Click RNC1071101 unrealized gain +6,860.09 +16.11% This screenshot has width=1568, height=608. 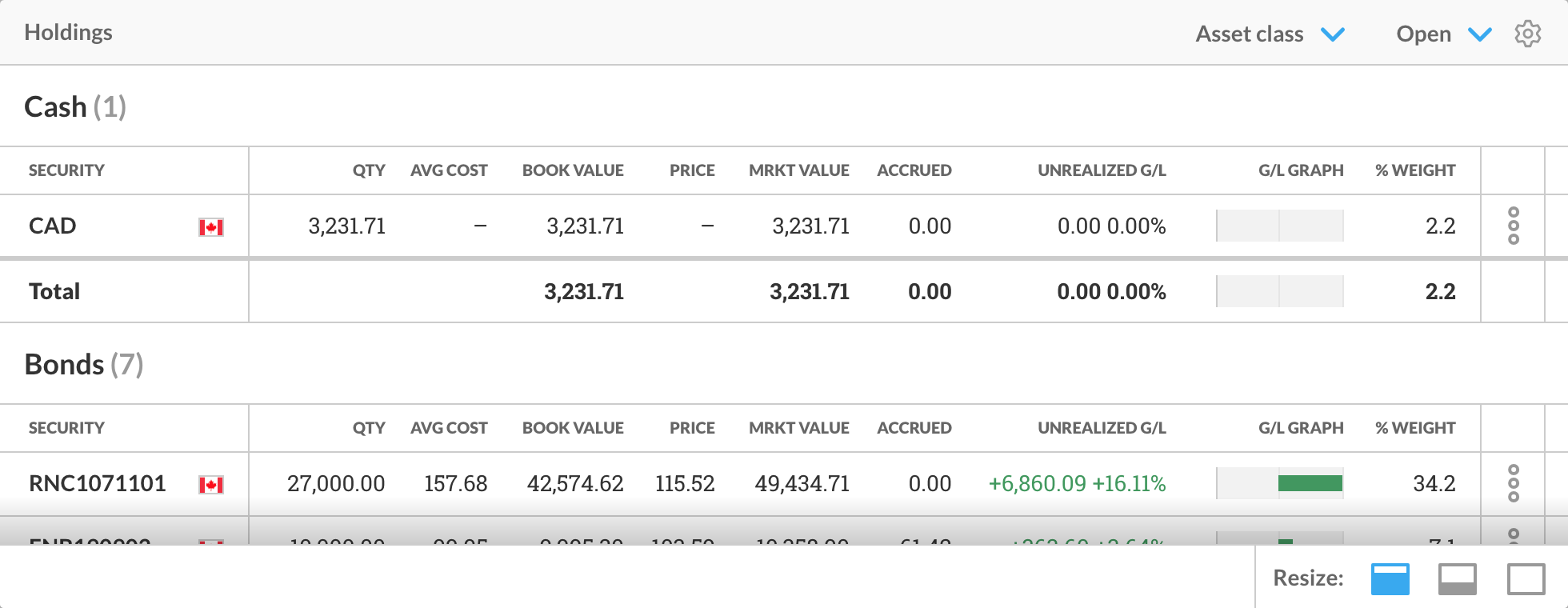pos(1077,483)
